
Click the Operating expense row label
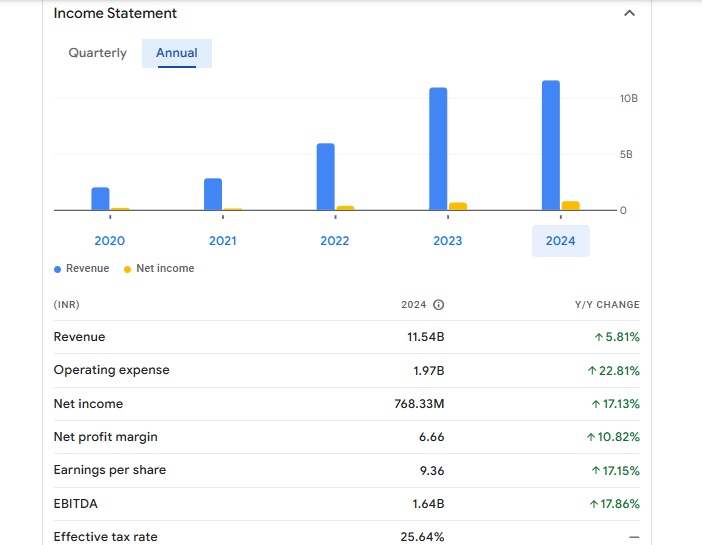(x=111, y=370)
